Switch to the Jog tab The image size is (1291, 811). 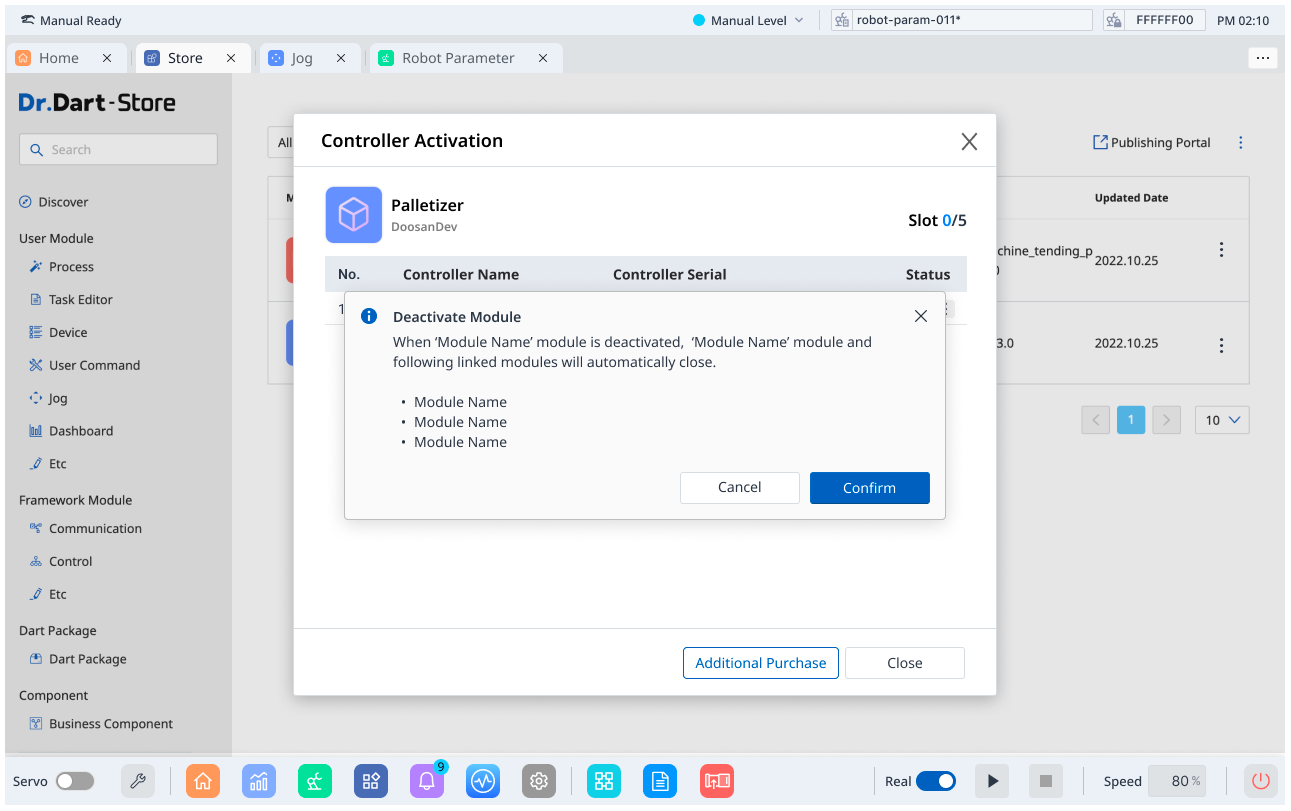tap(301, 58)
